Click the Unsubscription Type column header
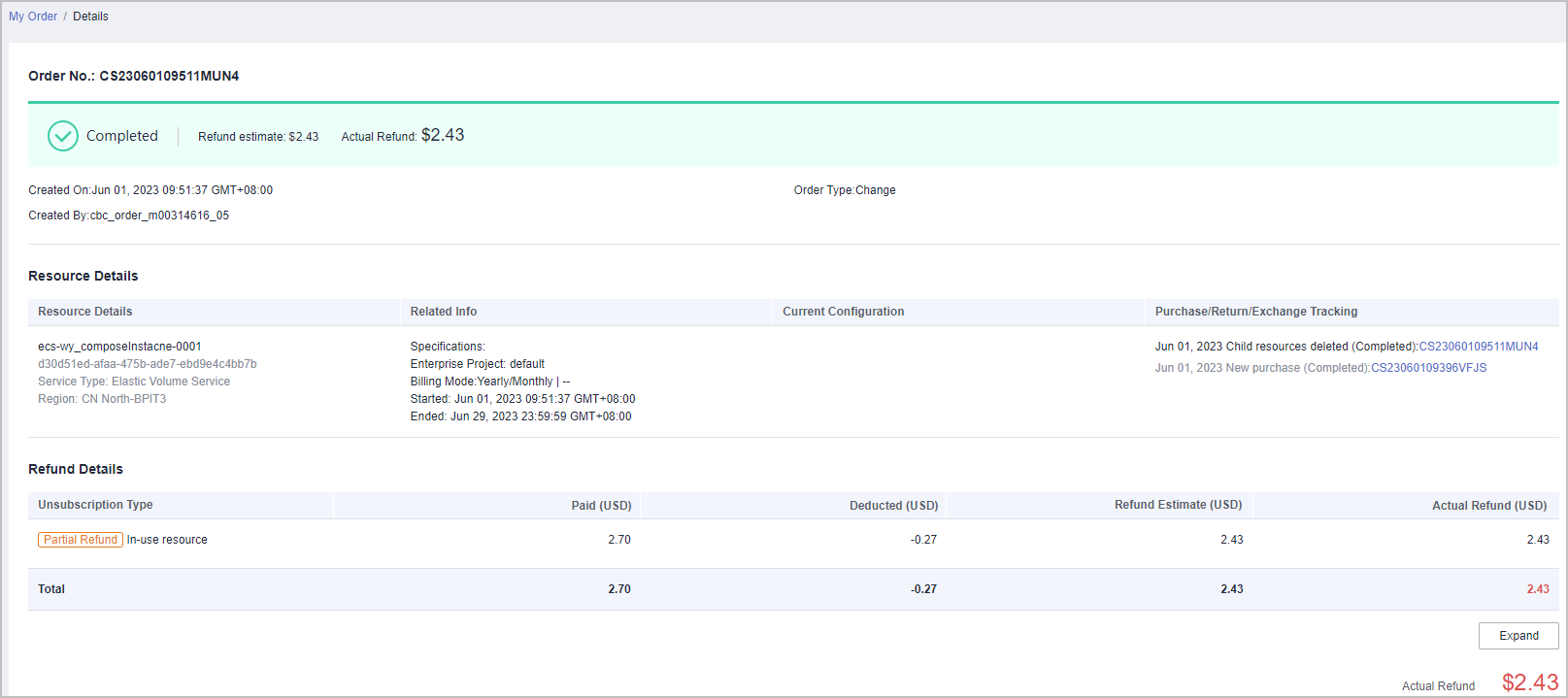This screenshot has width=1568, height=698. 95,505
